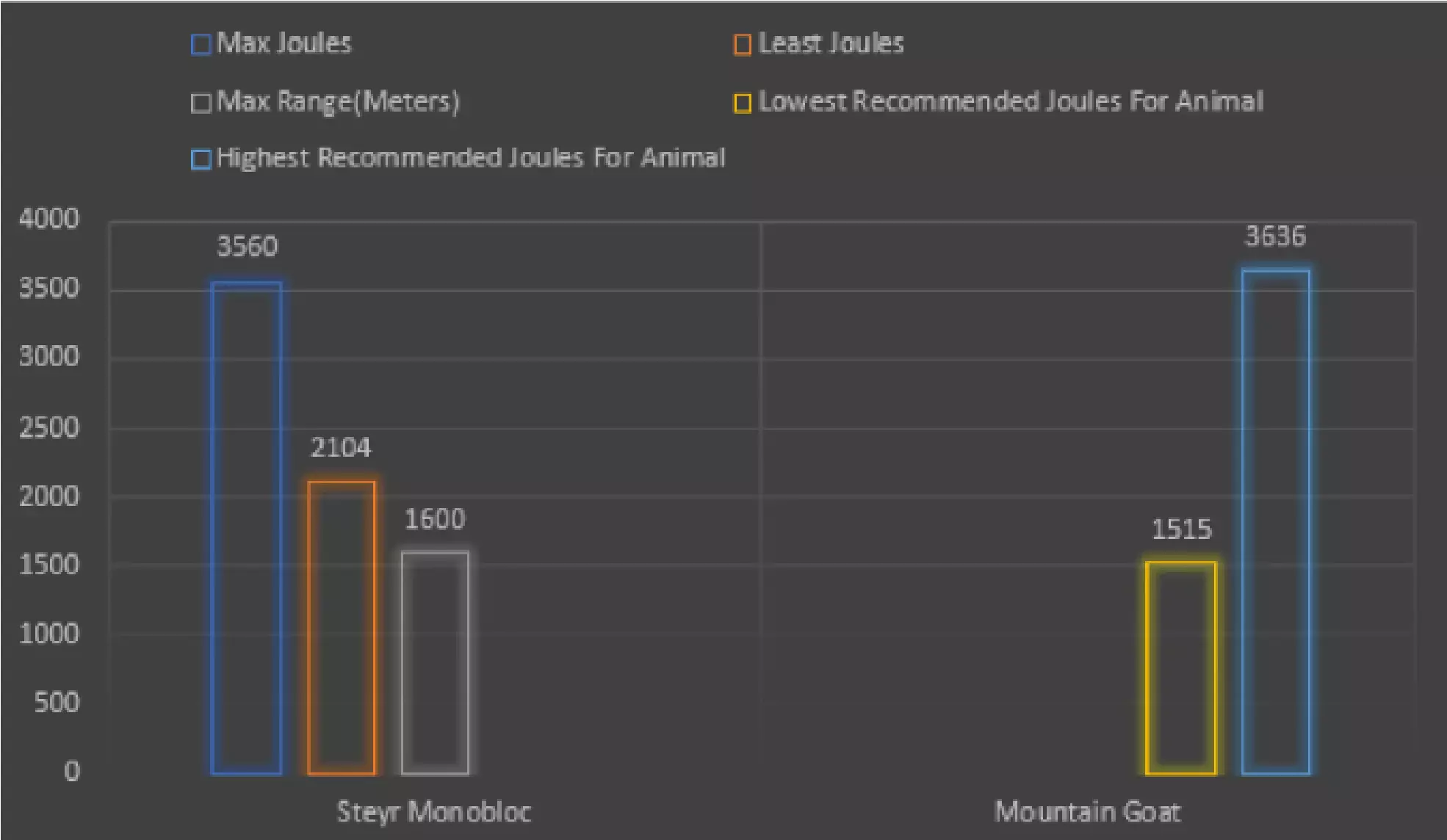Select the Max Joules legend label

[284, 43]
